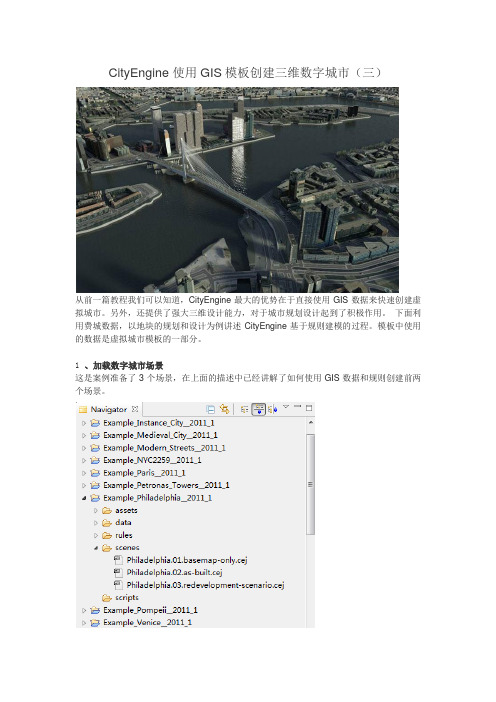Select the Example_Pompeii__2011_1 project label

pyautogui.click(x=150, y=610)
